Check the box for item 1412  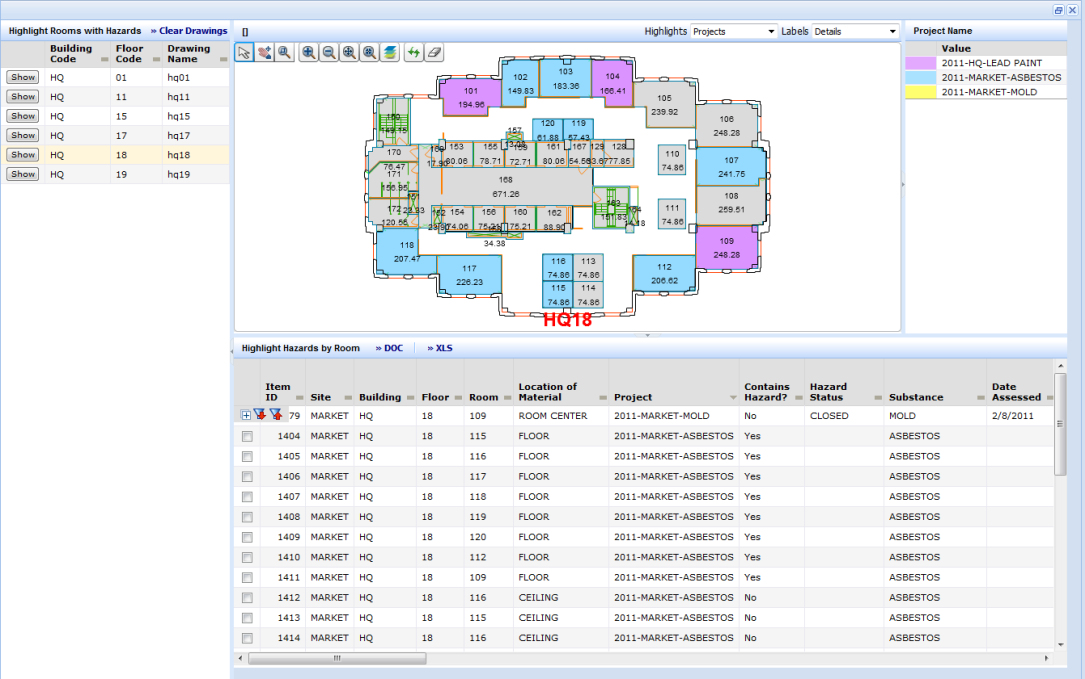pyautogui.click(x=247, y=597)
